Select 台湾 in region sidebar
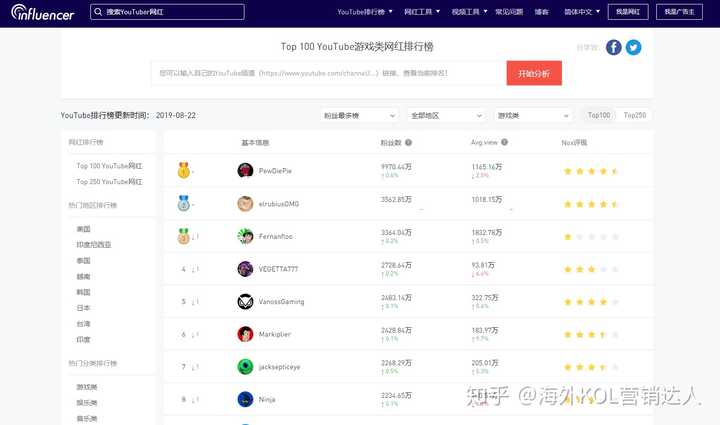 84,324
